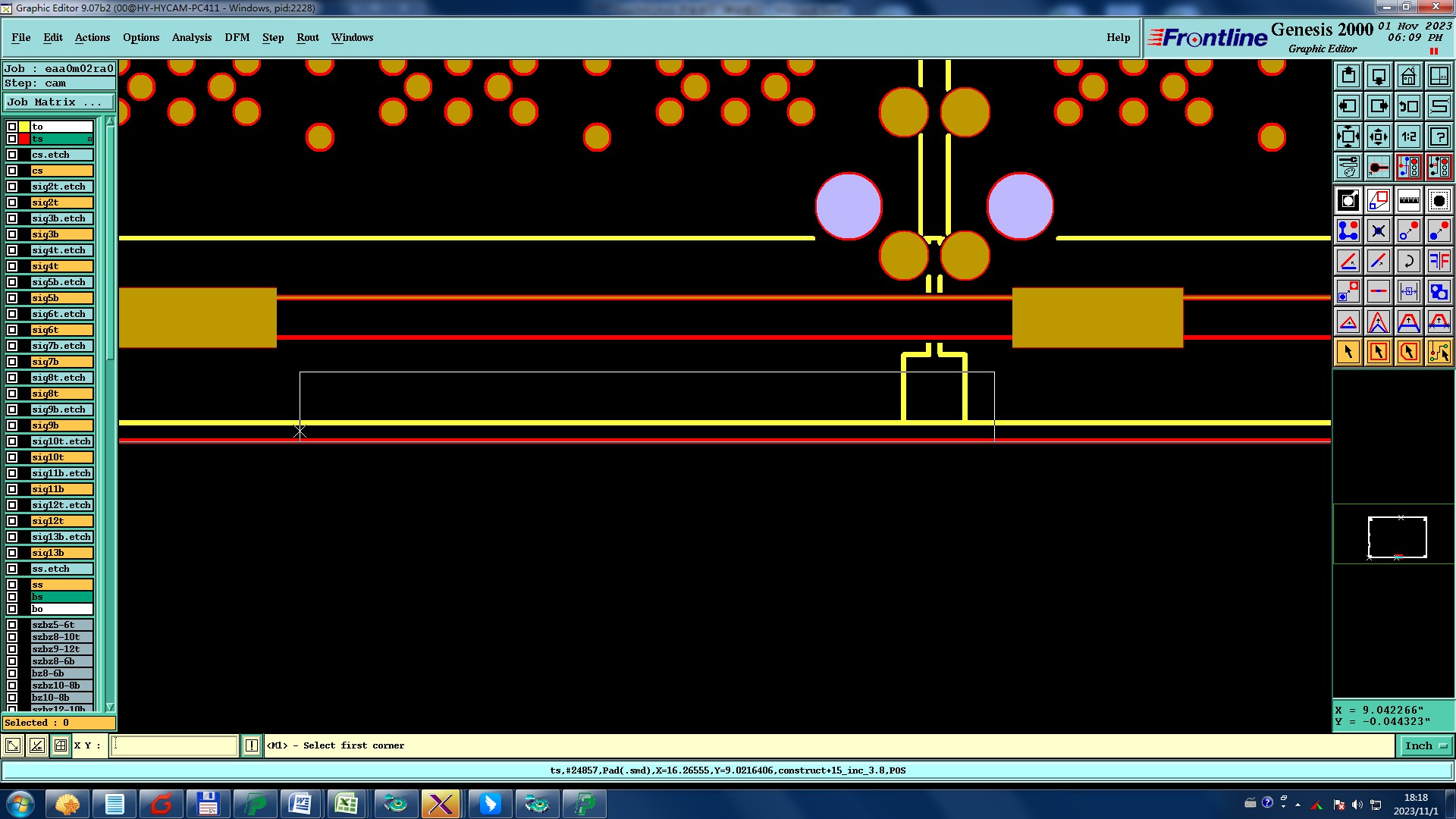Viewport: 1456px width, 819px height.
Task: Click the Home view icon
Action: [1408, 76]
